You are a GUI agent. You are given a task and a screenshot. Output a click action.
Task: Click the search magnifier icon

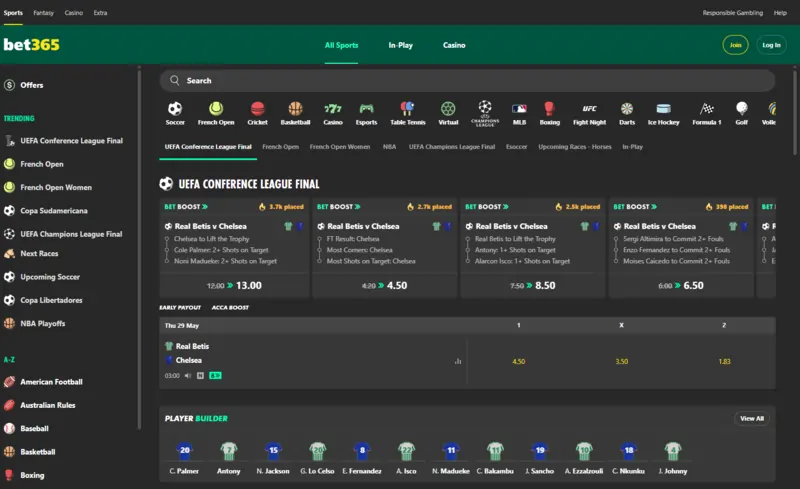pos(174,81)
